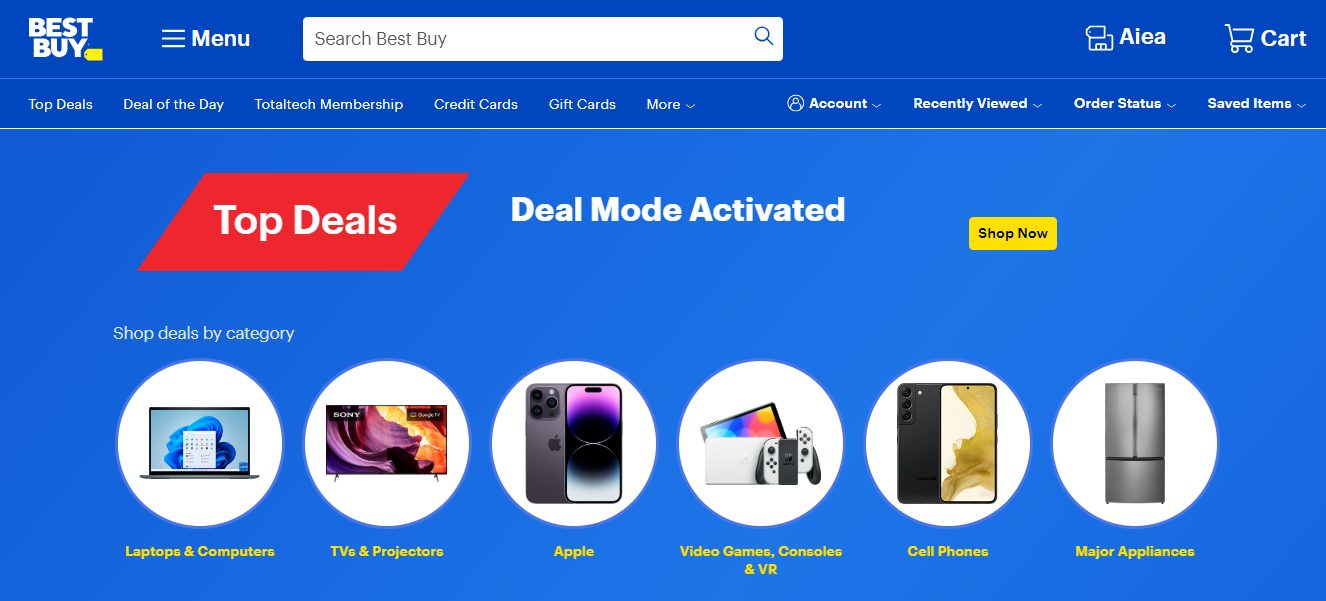Click the yellow Shop Now button
1326x601 pixels.
click(x=1013, y=233)
